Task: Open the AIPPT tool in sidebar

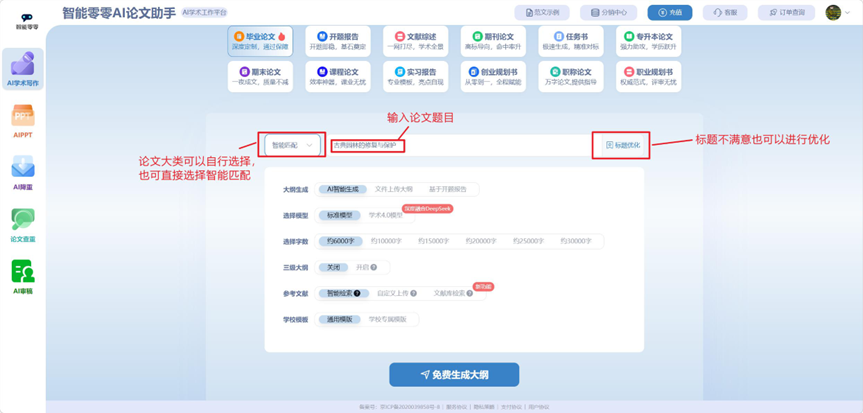Action: coord(23,120)
